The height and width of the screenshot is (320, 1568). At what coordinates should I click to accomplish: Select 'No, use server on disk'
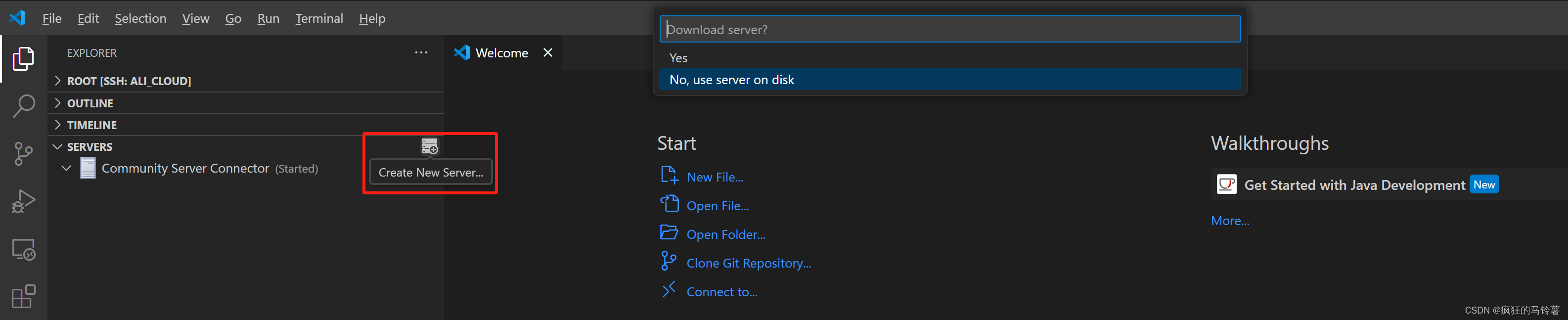(x=732, y=80)
